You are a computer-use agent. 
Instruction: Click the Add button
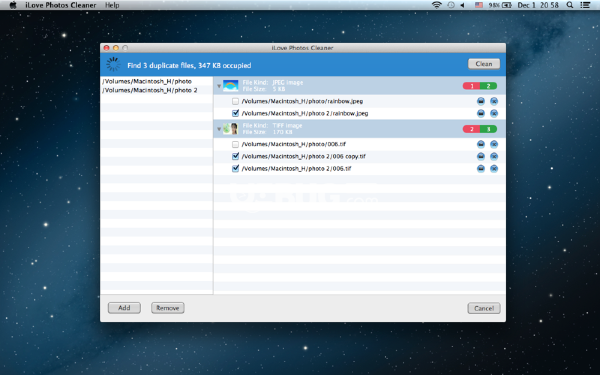pyautogui.click(x=124, y=308)
